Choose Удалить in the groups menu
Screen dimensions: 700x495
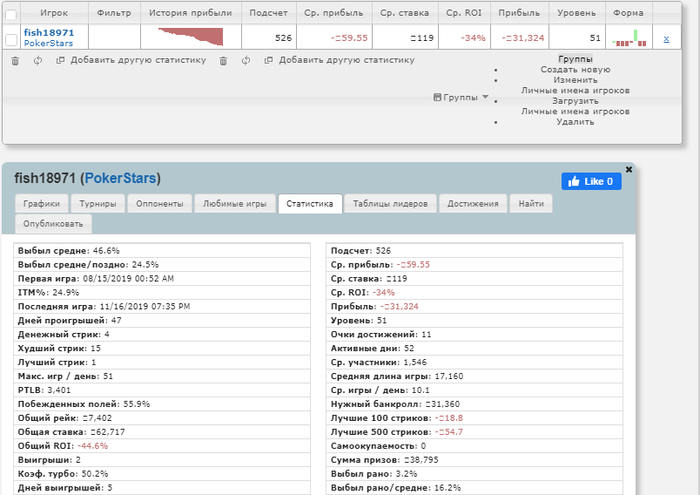[575, 122]
